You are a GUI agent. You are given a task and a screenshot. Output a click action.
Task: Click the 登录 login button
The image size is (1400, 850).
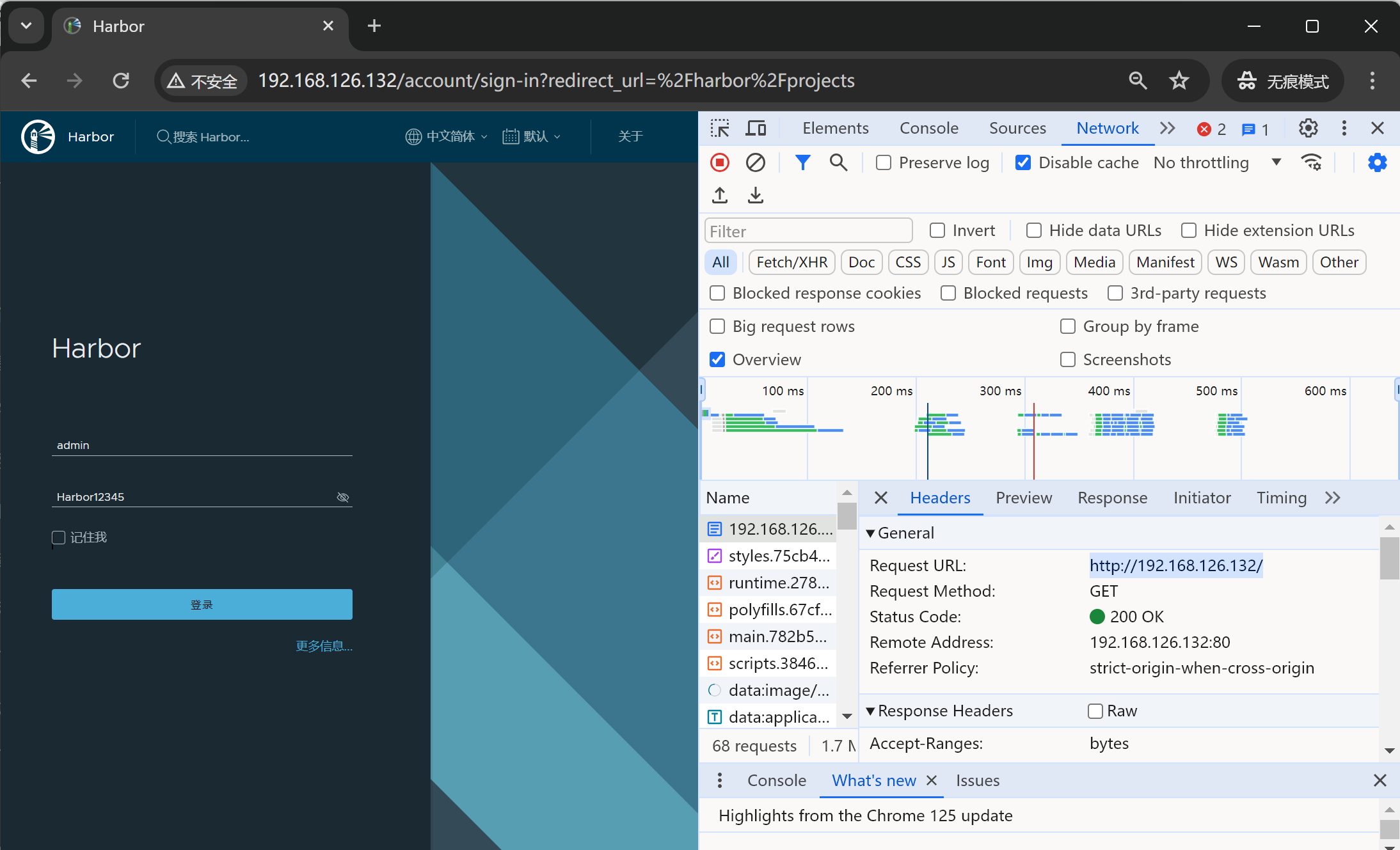pyautogui.click(x=202, y=604)
